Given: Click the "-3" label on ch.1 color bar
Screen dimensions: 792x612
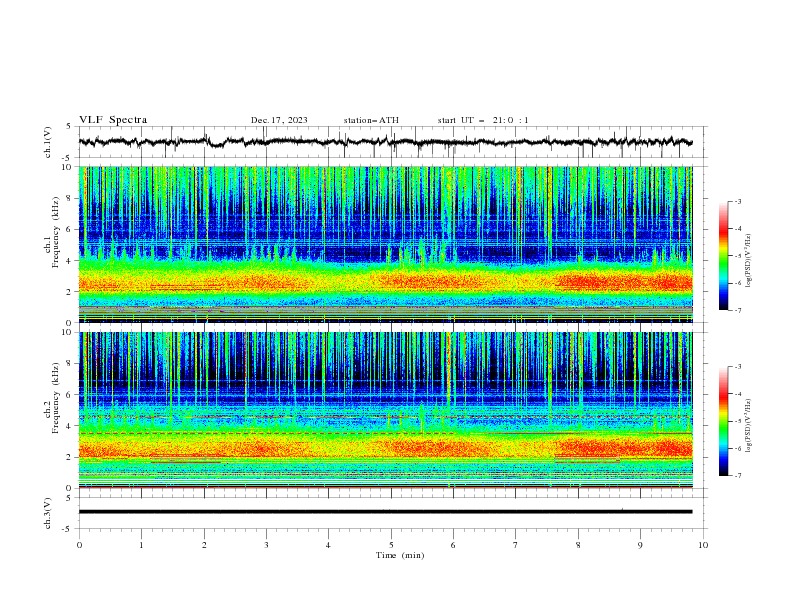Looking at the screenshot, I should coord(737,201).
